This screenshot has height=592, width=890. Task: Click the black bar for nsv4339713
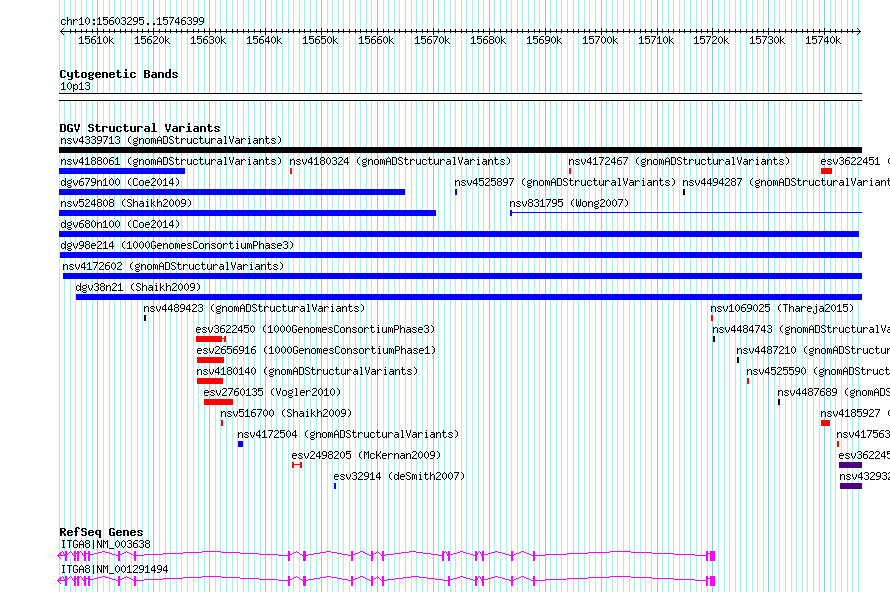point(460,150)
